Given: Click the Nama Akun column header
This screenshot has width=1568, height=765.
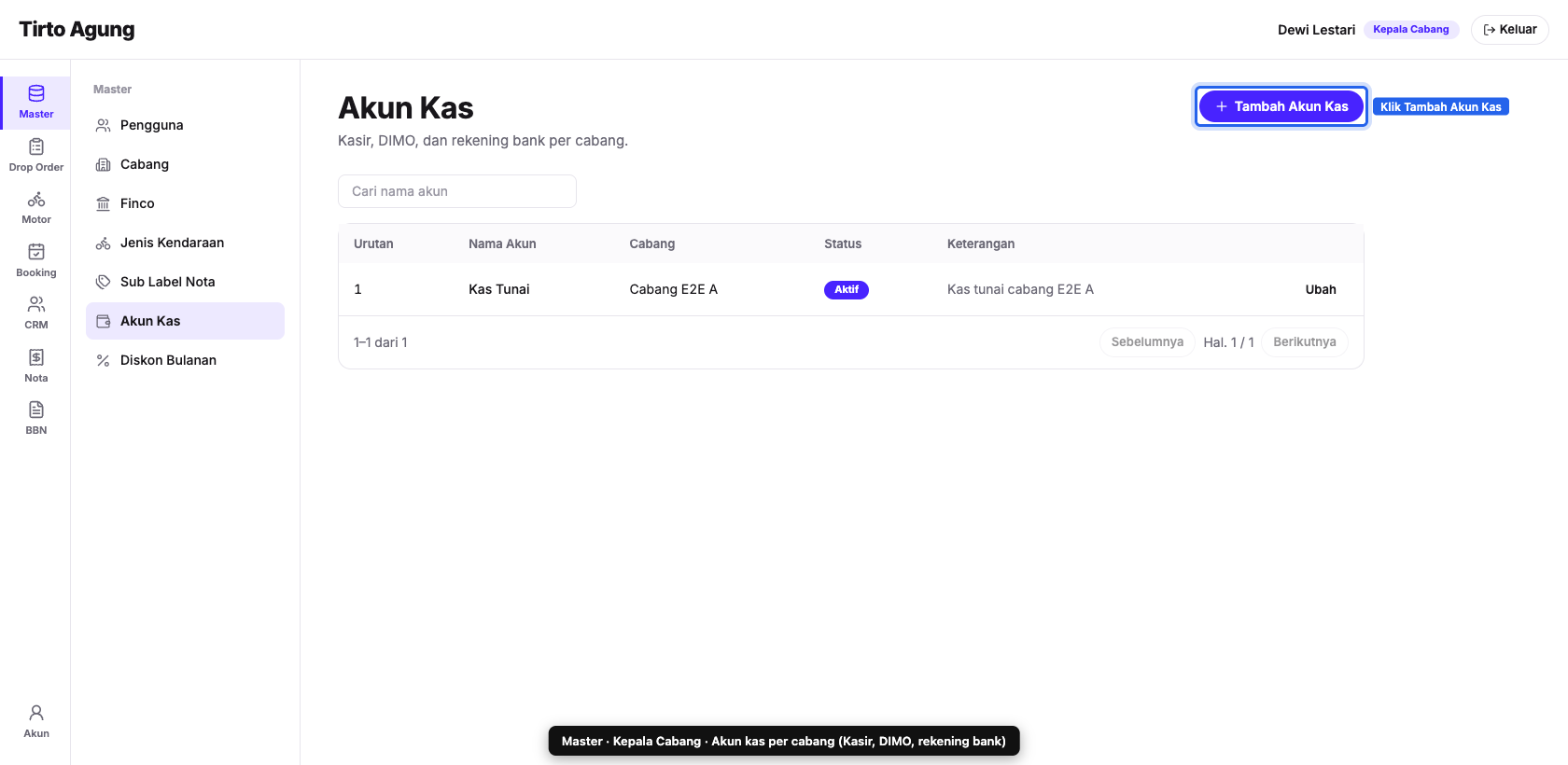Looking at the screenshot, I should 502,243.
